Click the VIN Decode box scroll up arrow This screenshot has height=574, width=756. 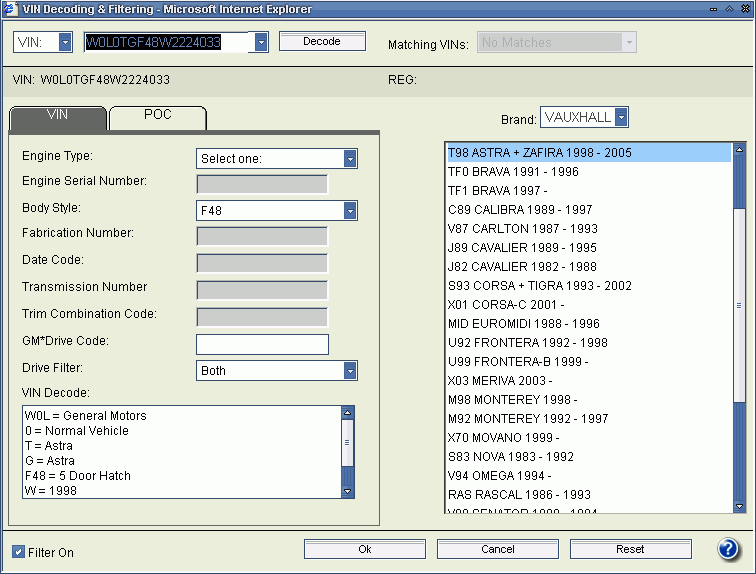[x=347, y=413]
